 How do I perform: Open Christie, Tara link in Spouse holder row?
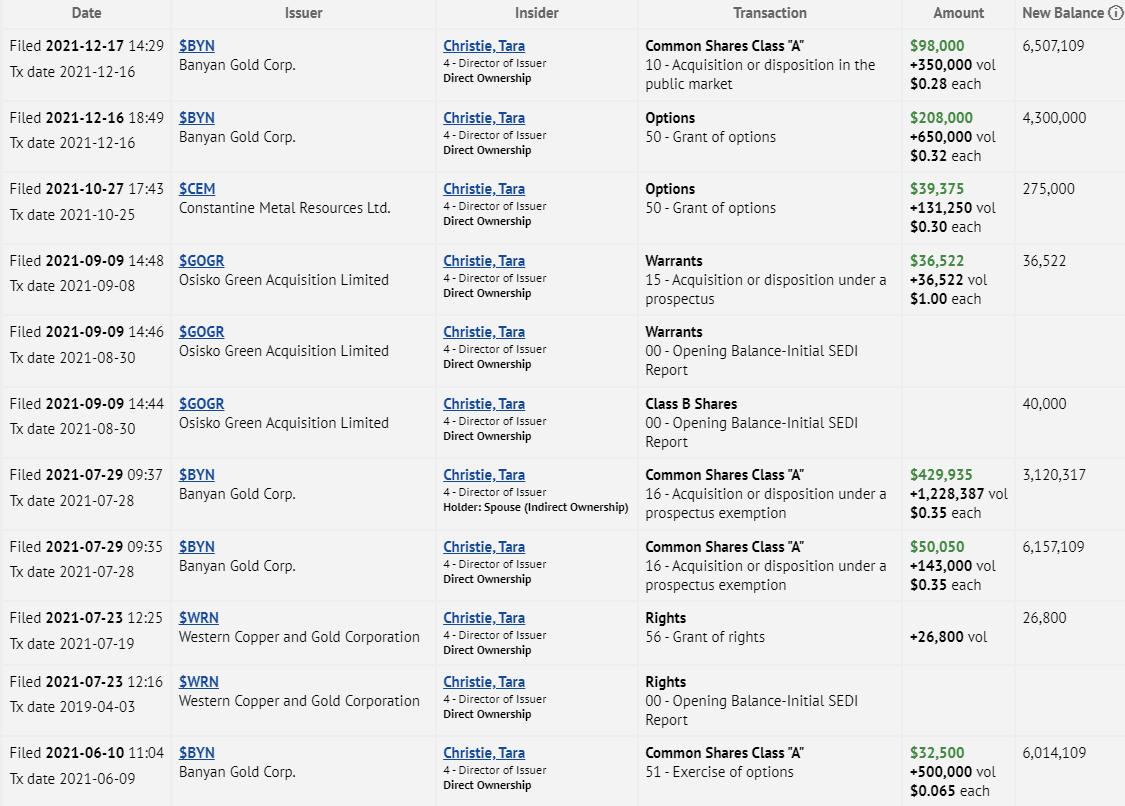(484, 474)
